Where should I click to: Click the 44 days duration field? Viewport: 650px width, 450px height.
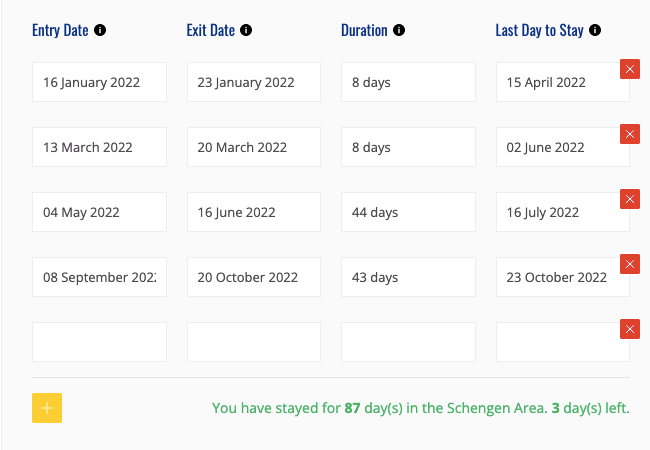pos(408,212)
